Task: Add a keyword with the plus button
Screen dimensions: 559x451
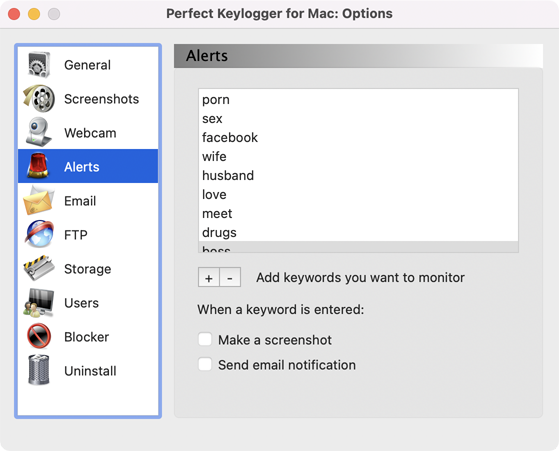Action: tap(209, 277)
